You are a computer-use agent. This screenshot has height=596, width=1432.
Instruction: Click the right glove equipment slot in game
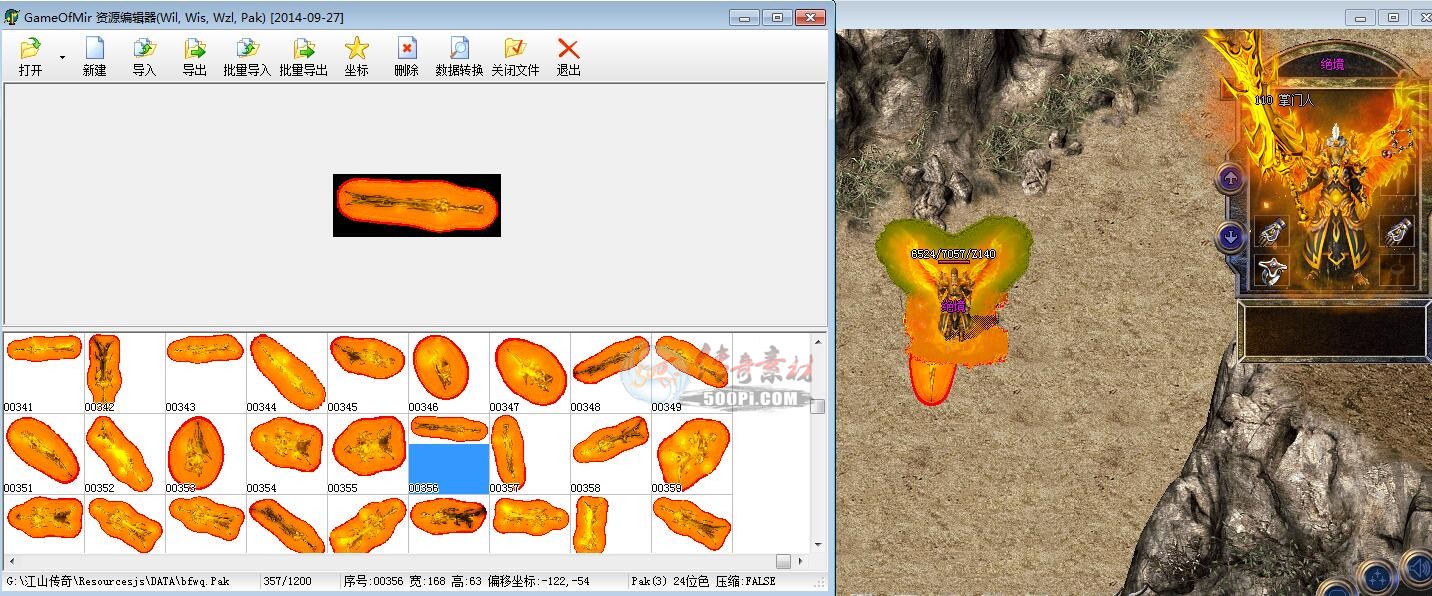pos(1397,233)
